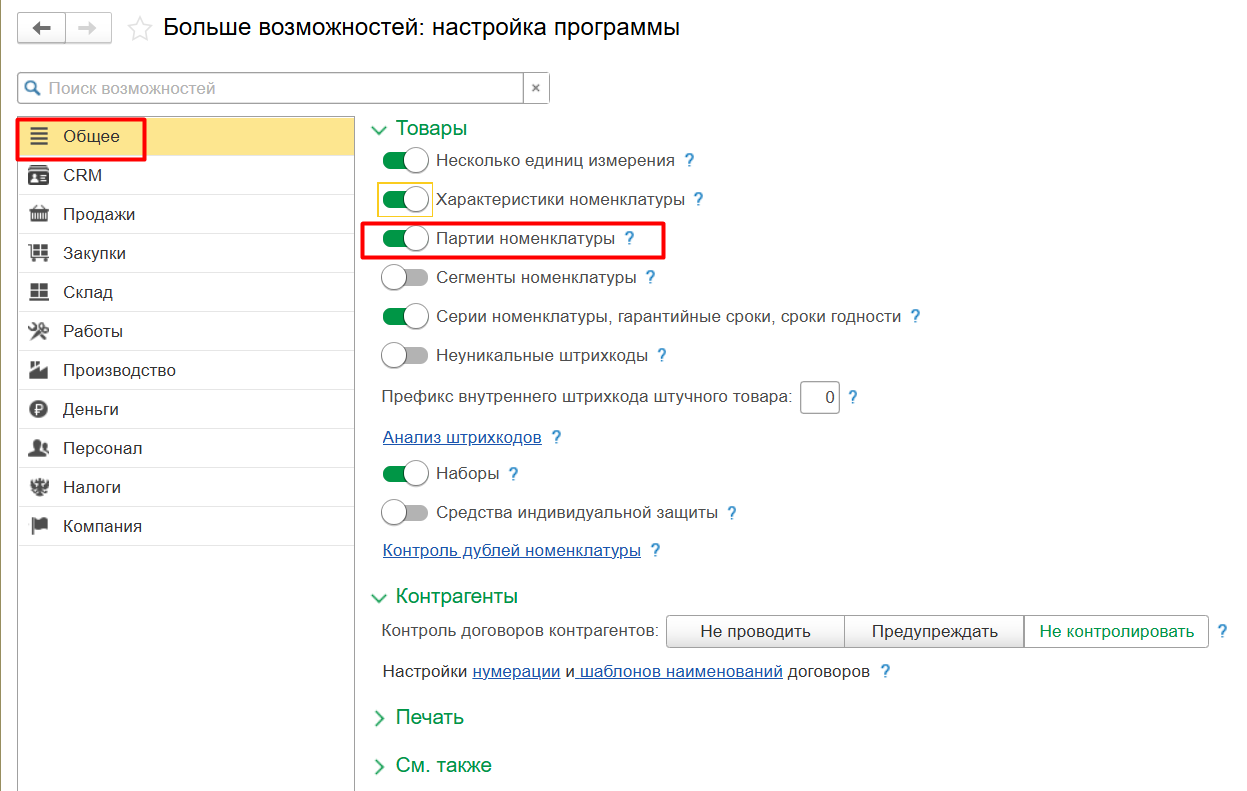Toggle Наборы switch

tap(405, 474)
